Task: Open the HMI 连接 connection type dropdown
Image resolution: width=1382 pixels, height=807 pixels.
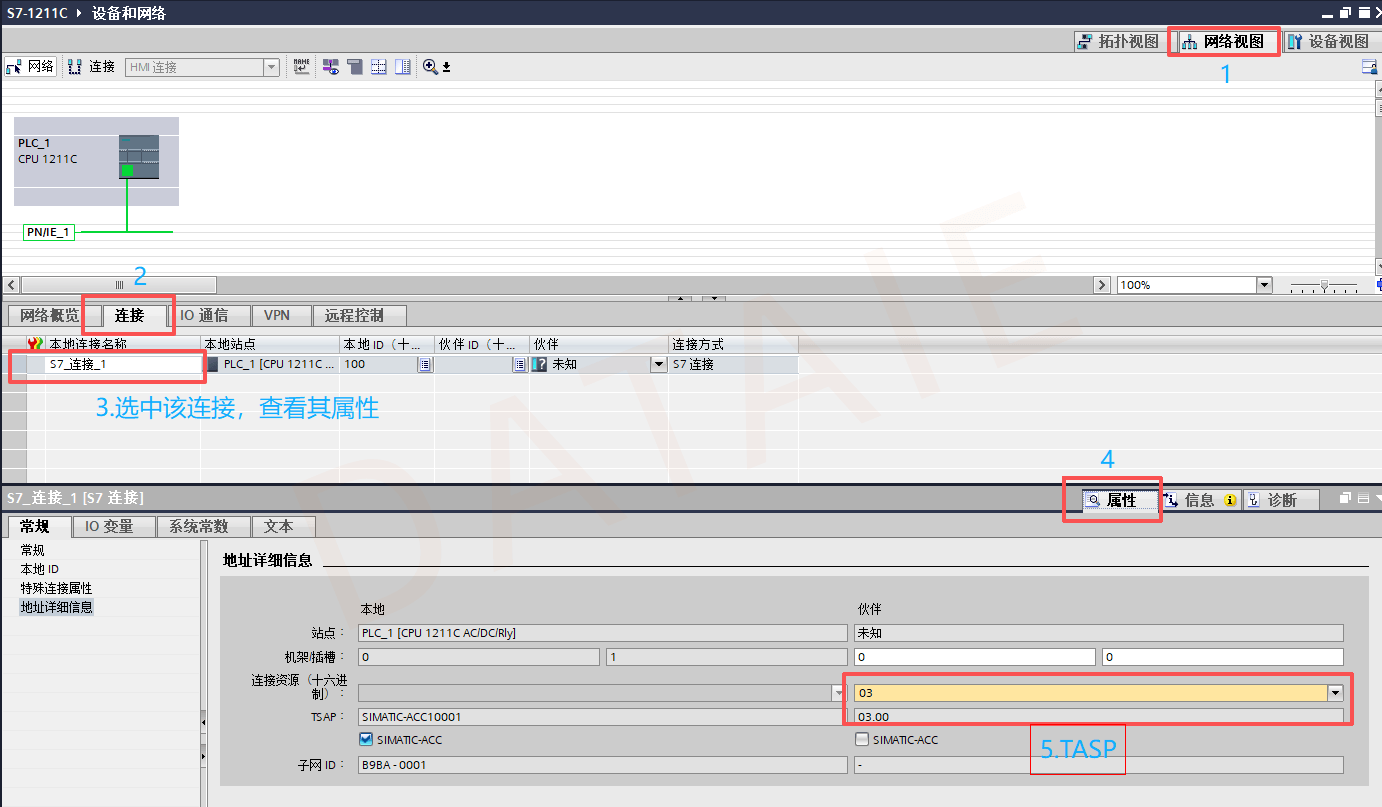Action: 271,67
